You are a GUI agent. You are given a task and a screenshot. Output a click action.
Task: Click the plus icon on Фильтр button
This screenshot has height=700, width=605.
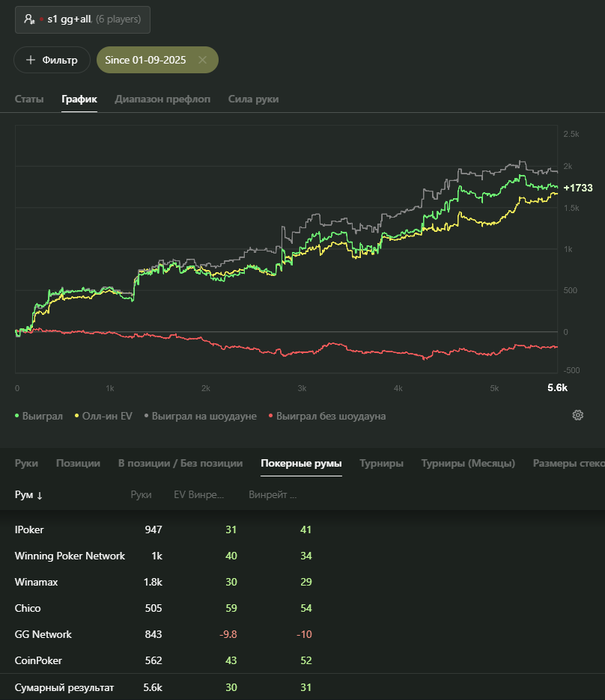[x=30, y=60]
